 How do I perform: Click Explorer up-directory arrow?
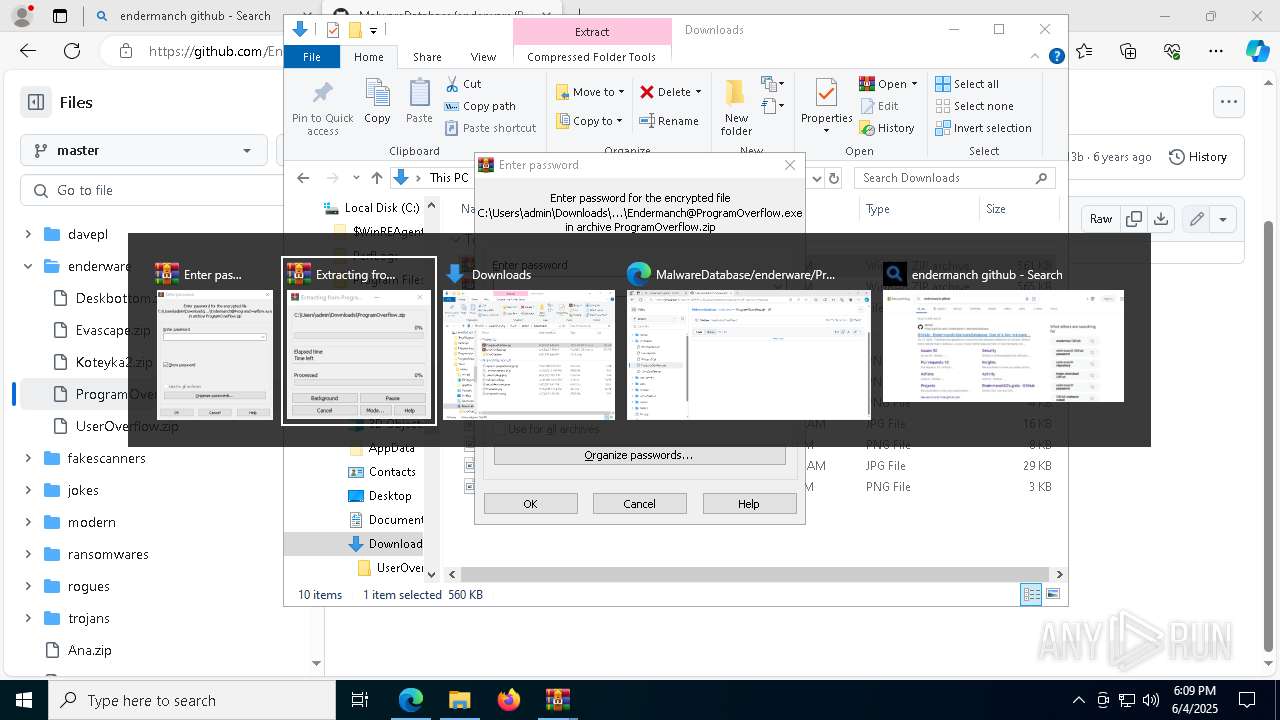[376, 178]
